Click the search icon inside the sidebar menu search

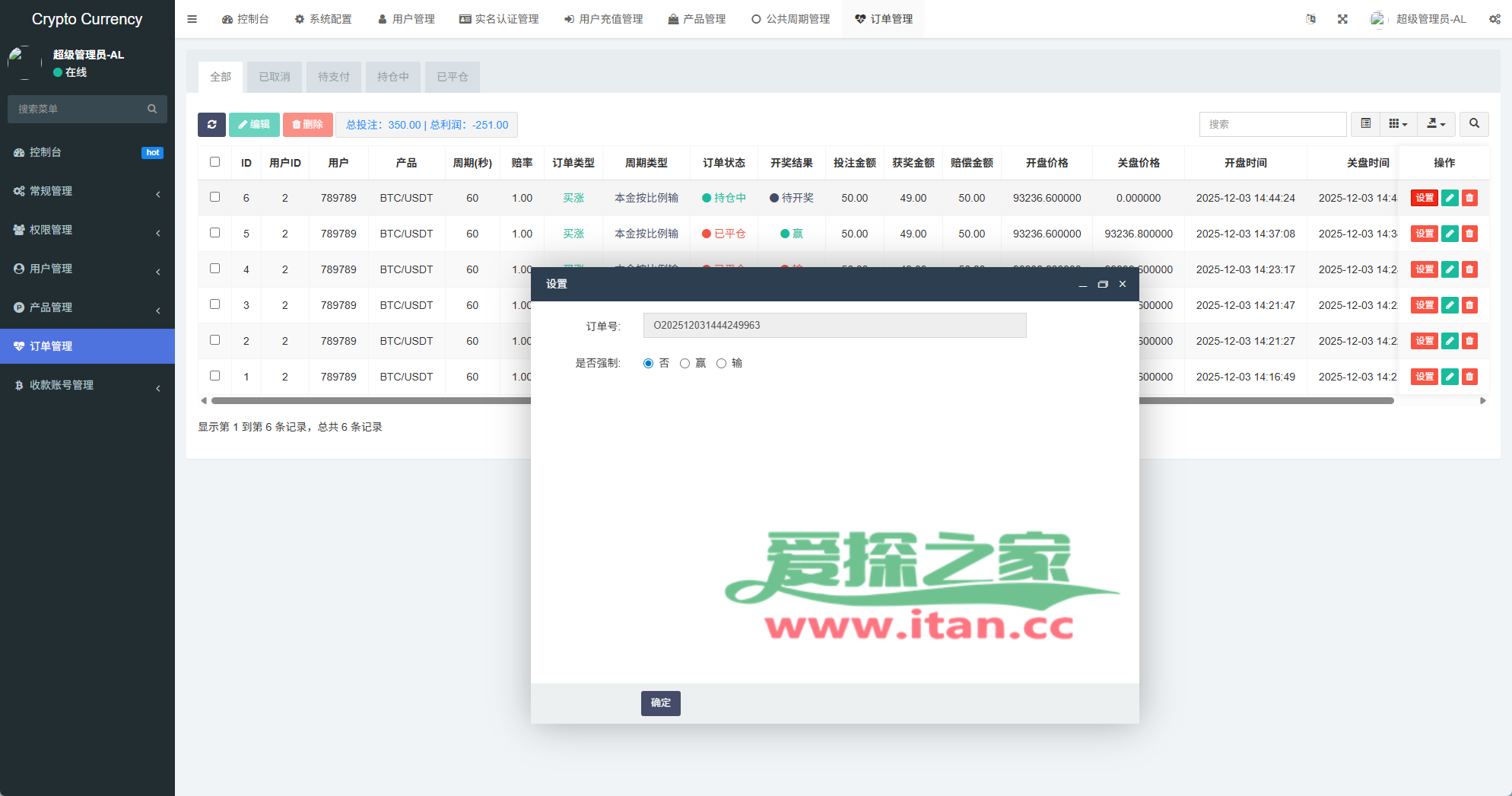(152, 109)
